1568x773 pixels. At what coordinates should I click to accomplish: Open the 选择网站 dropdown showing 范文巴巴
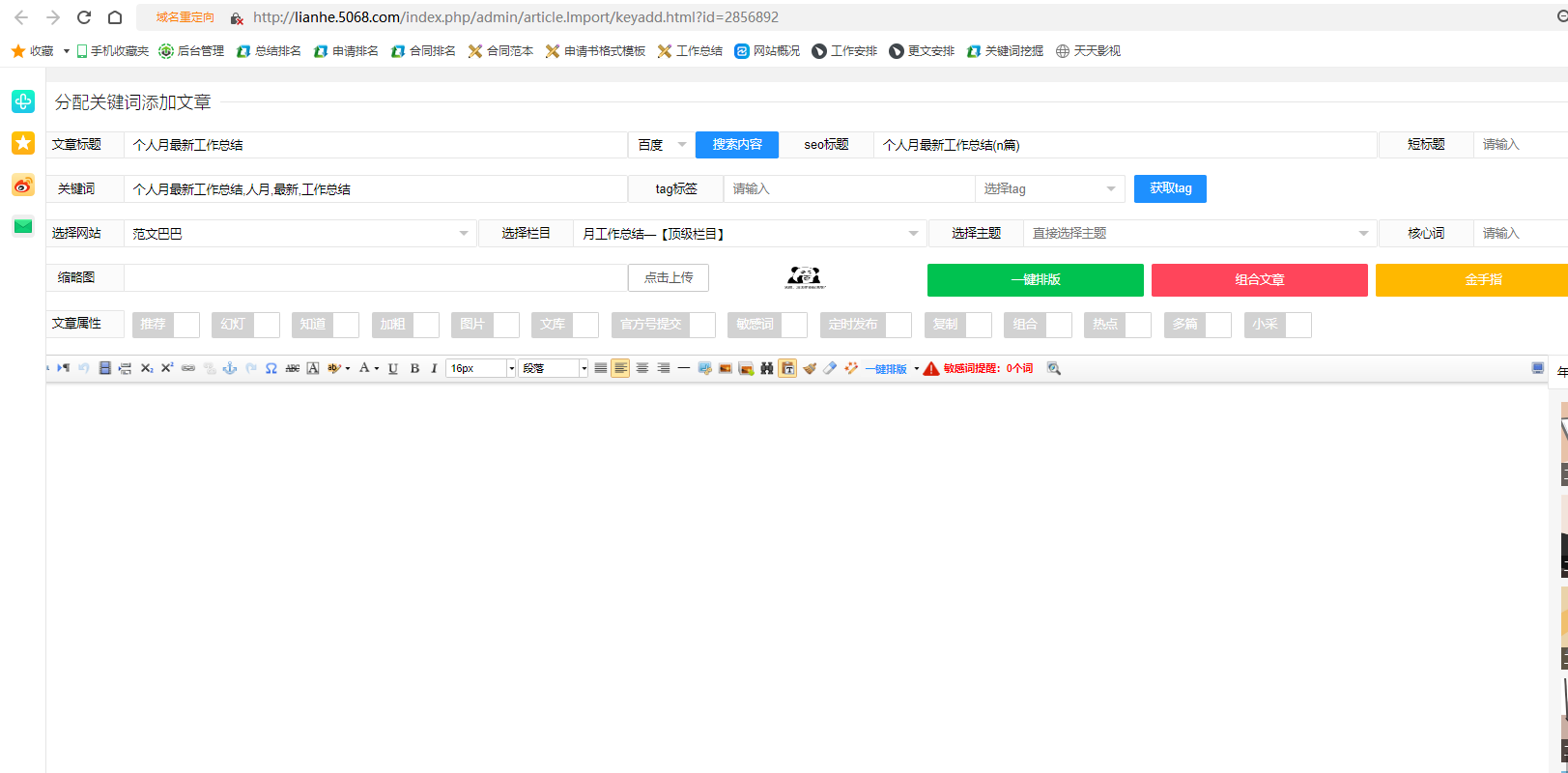[x=300, y=234]
